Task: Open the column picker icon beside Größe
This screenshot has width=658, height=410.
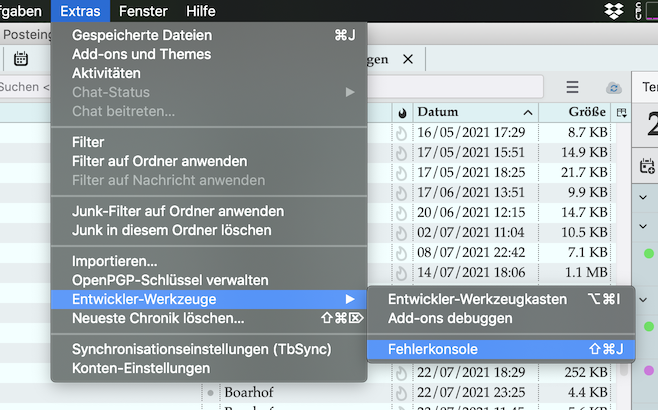Action: [x=621, y=112]
